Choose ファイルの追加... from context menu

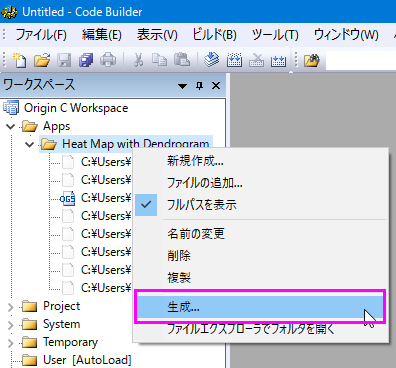[261, 183]
